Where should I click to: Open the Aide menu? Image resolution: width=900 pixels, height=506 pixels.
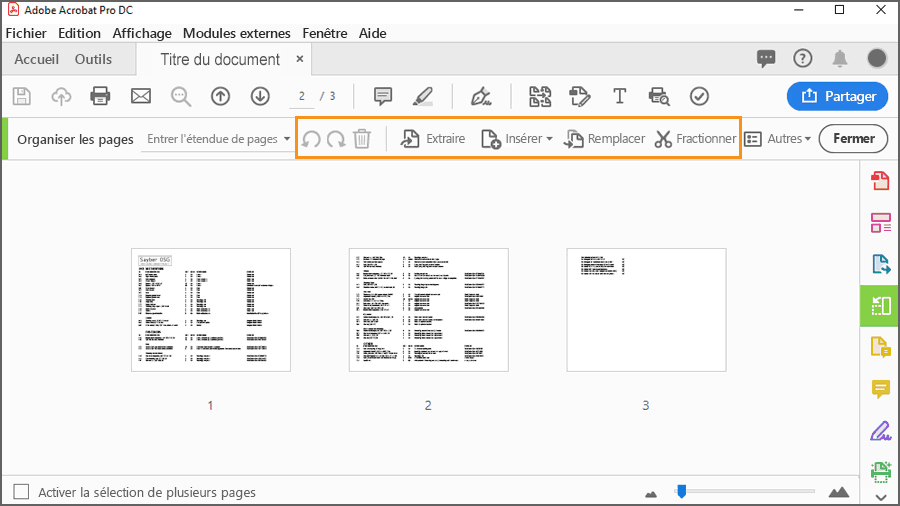coord(373,33)
